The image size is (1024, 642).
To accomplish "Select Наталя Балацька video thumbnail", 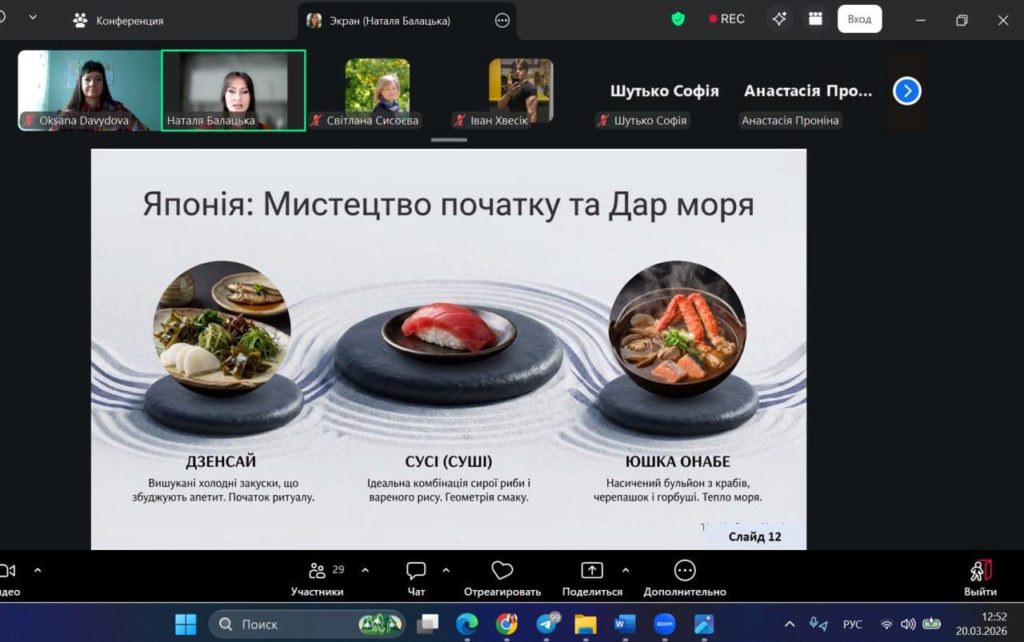I will pyautogui.click(x=234, y=90).
